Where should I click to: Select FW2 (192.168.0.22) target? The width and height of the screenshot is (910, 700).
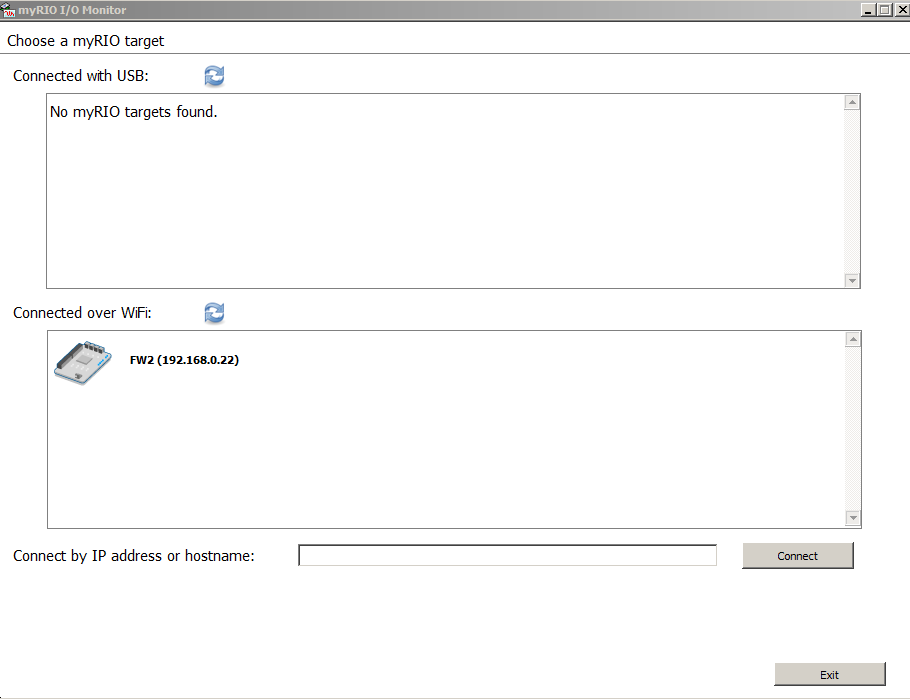coord(184,360)
